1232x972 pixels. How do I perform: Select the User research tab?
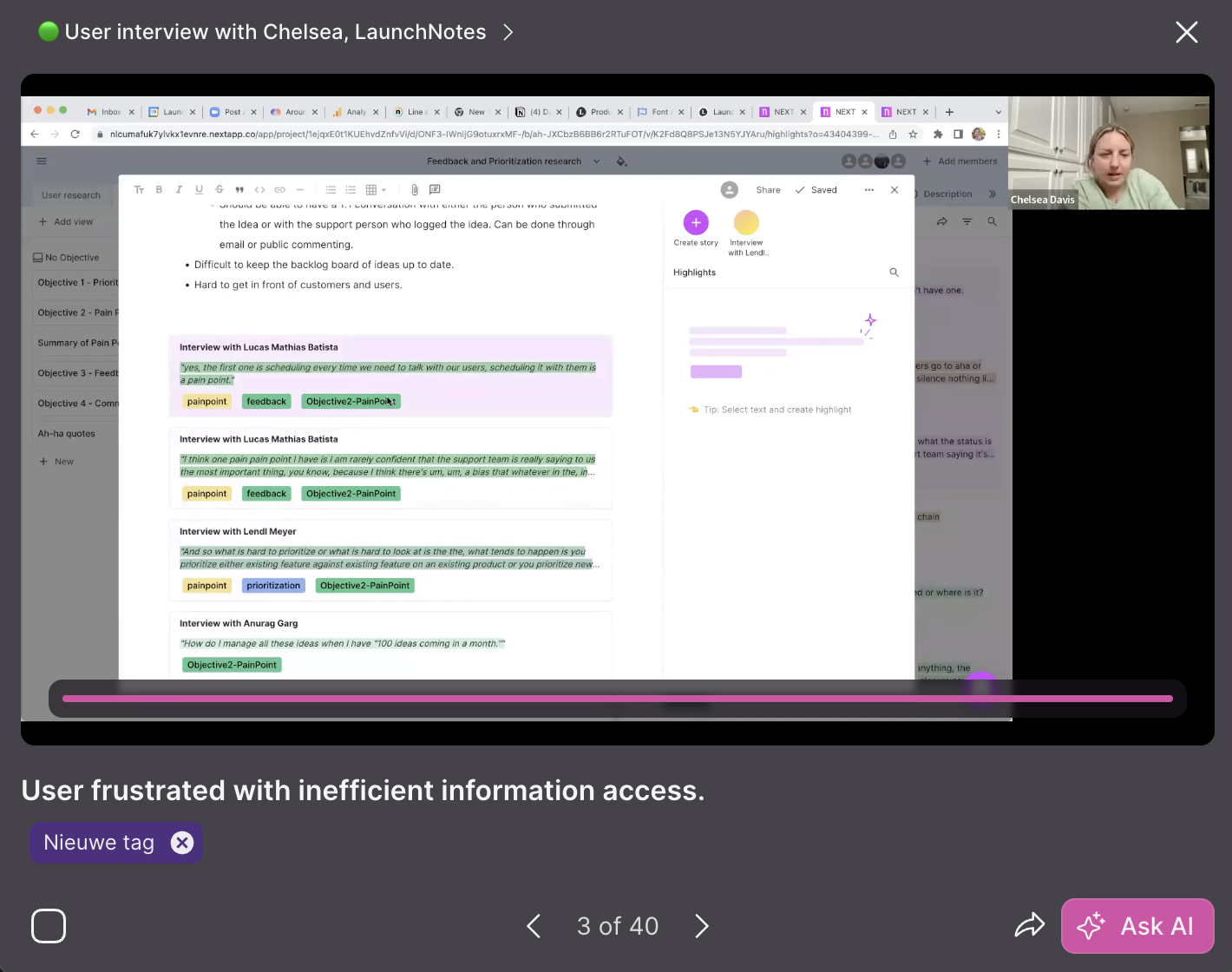pos(71,195)
